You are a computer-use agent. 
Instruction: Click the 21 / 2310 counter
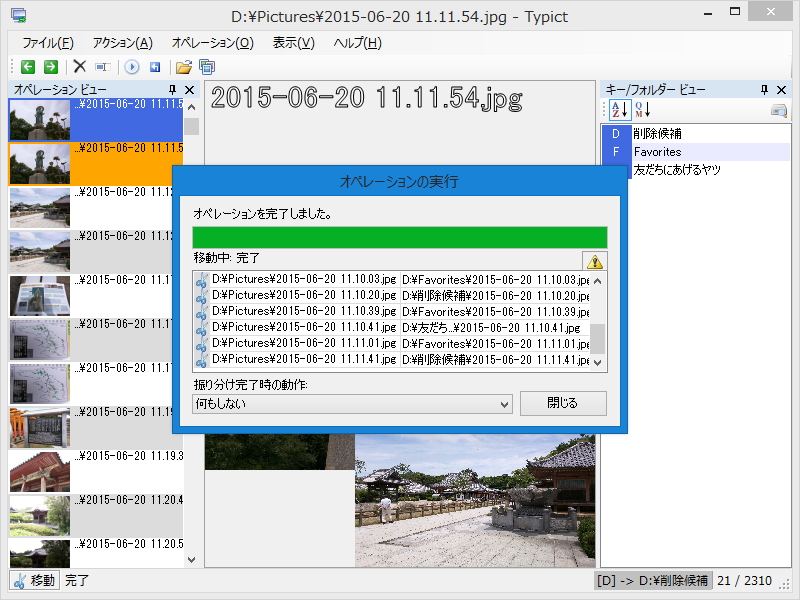[x=744, y=581]
